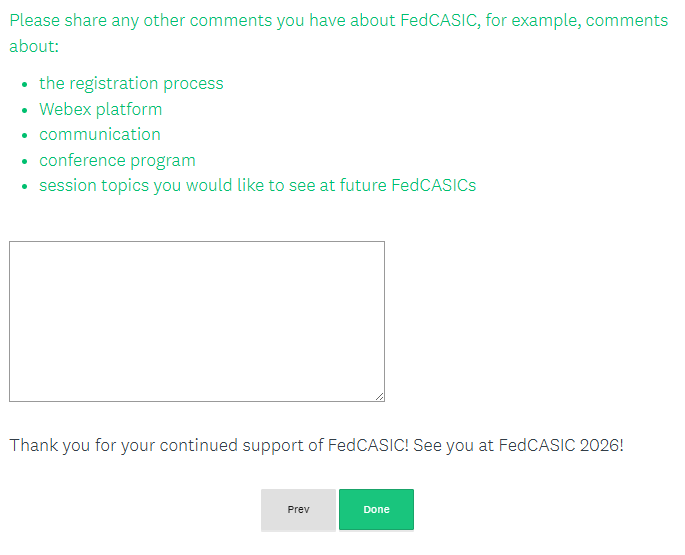The image size is (685, 555).
Task: Select the "communication" bullet text
Action: (99, 134)
